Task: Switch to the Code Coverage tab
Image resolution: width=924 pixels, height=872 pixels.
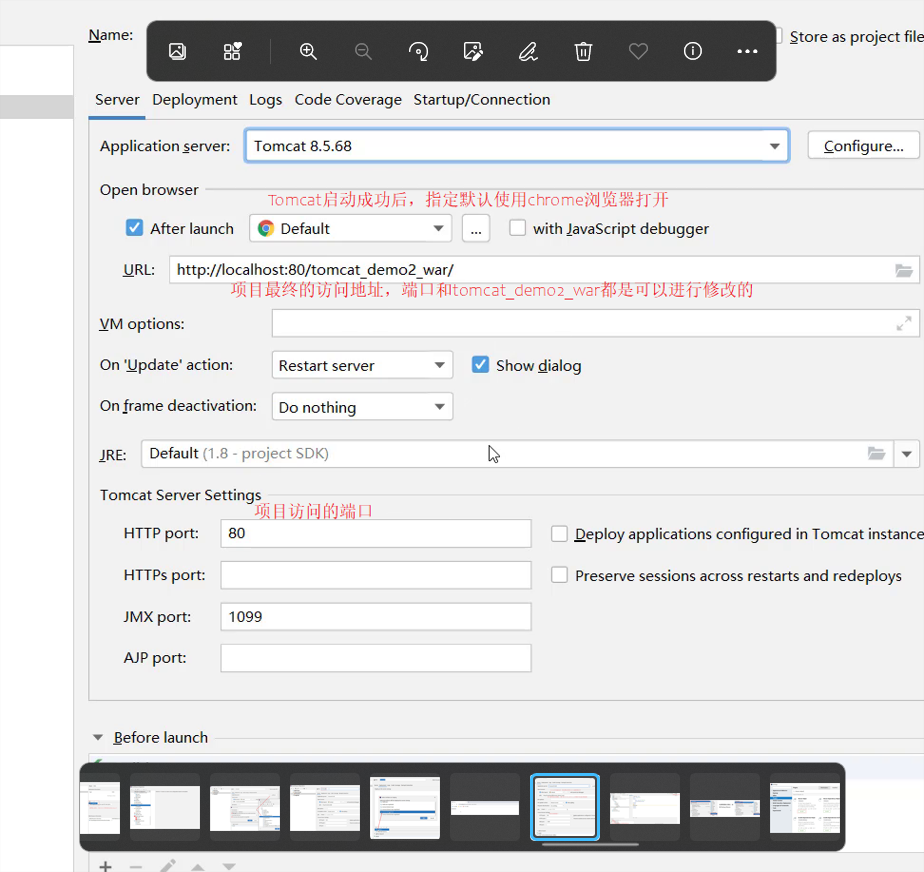Action: (348, 100)
